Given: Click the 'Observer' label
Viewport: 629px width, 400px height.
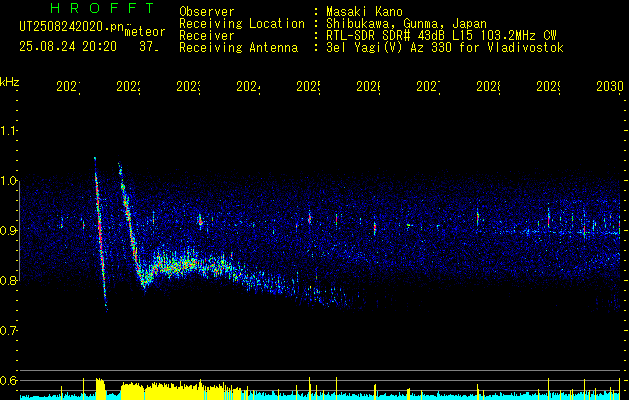Looking at the screenshot, I should 207,12.
